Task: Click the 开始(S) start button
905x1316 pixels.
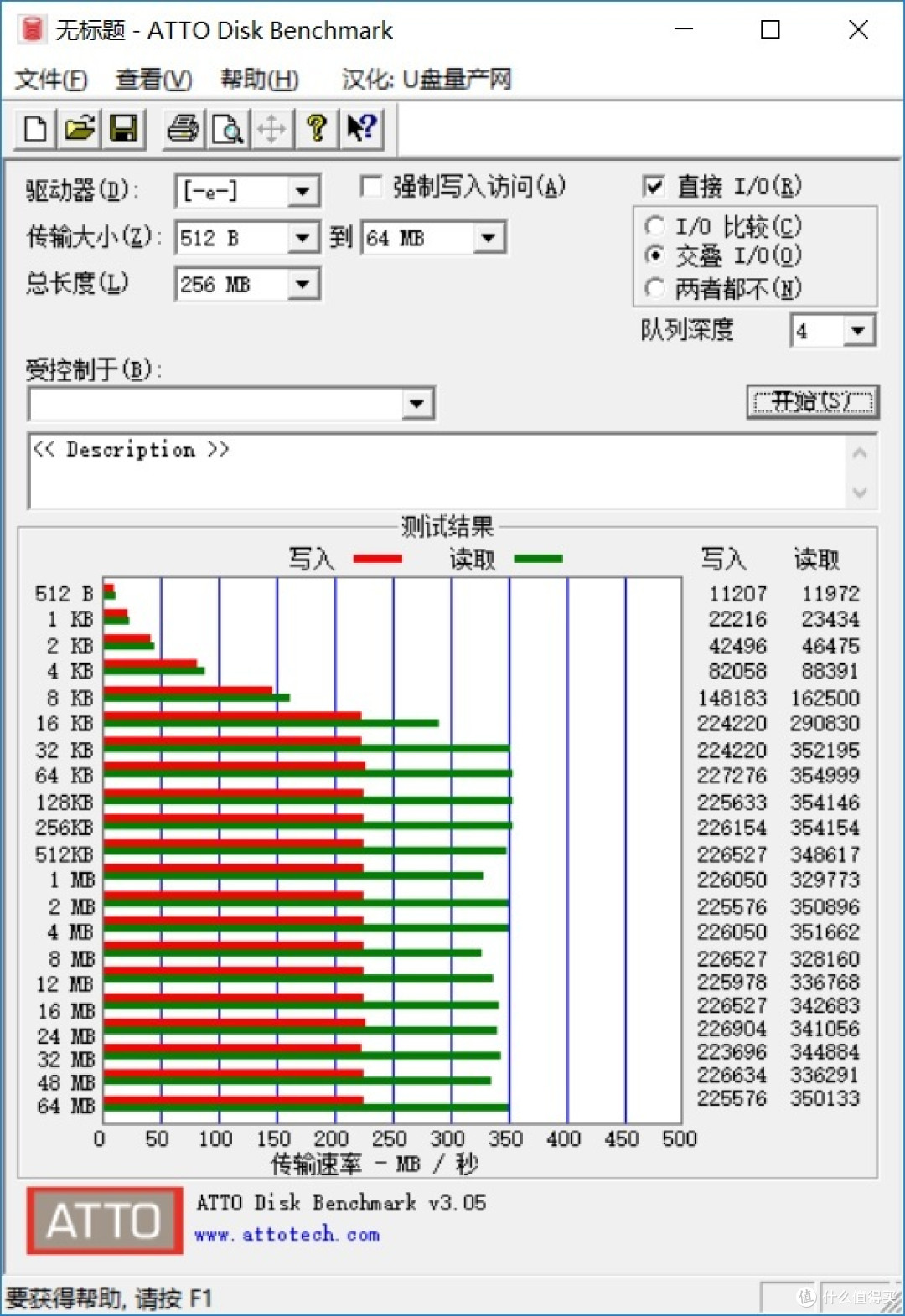Action: click(x=812, y=402)
